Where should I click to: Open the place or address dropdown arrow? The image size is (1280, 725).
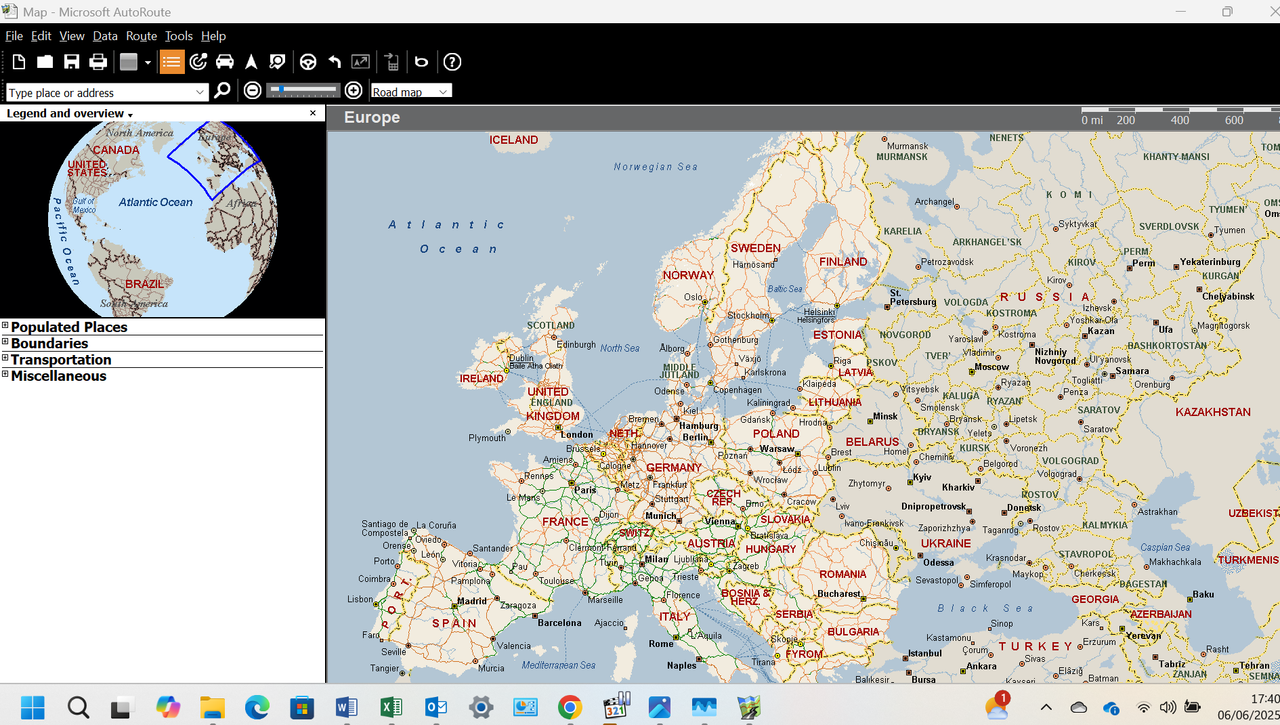click(200, 92)
